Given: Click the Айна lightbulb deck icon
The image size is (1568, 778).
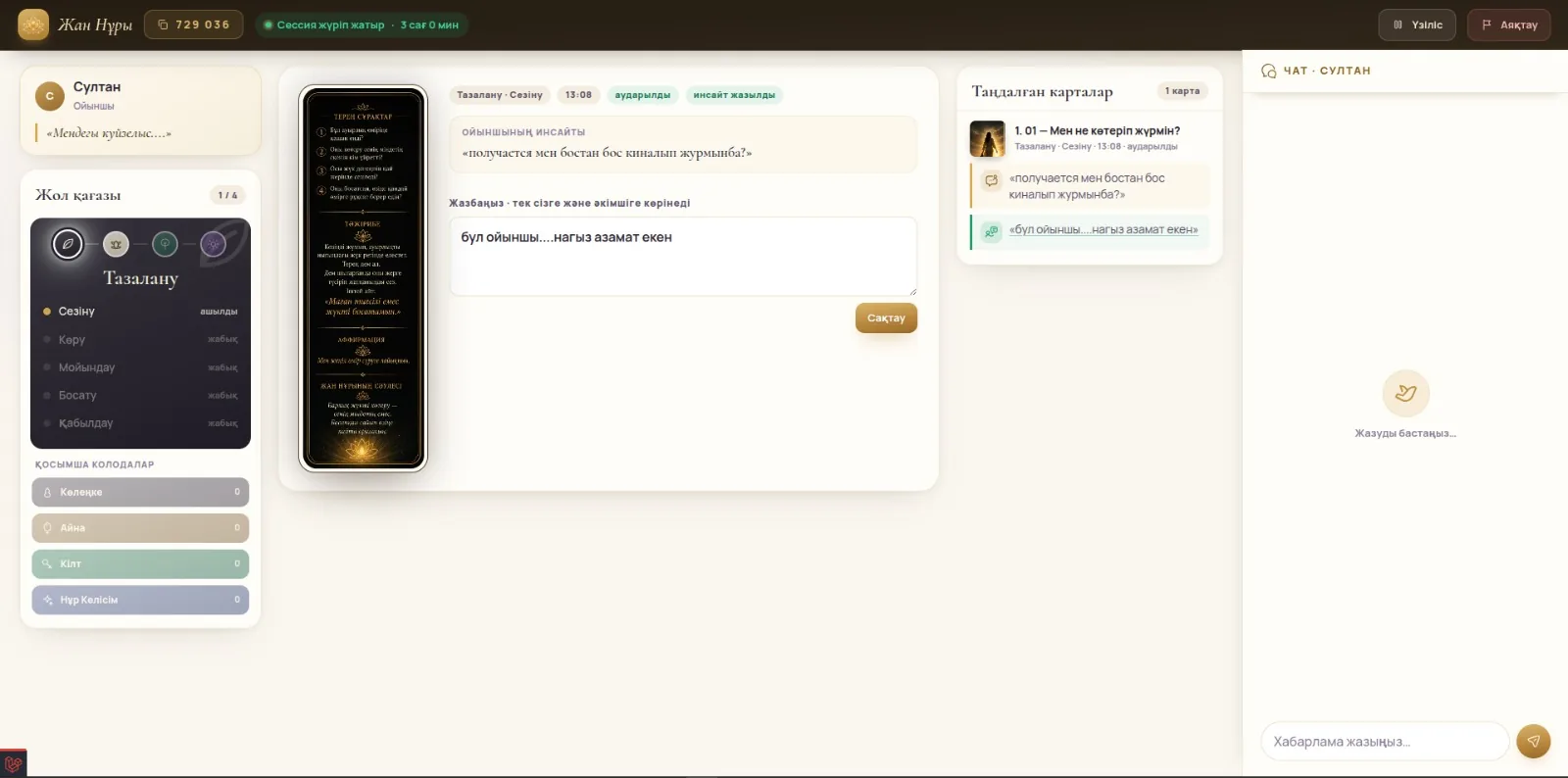Looking at the screenshot, I should tap(47, 528).
